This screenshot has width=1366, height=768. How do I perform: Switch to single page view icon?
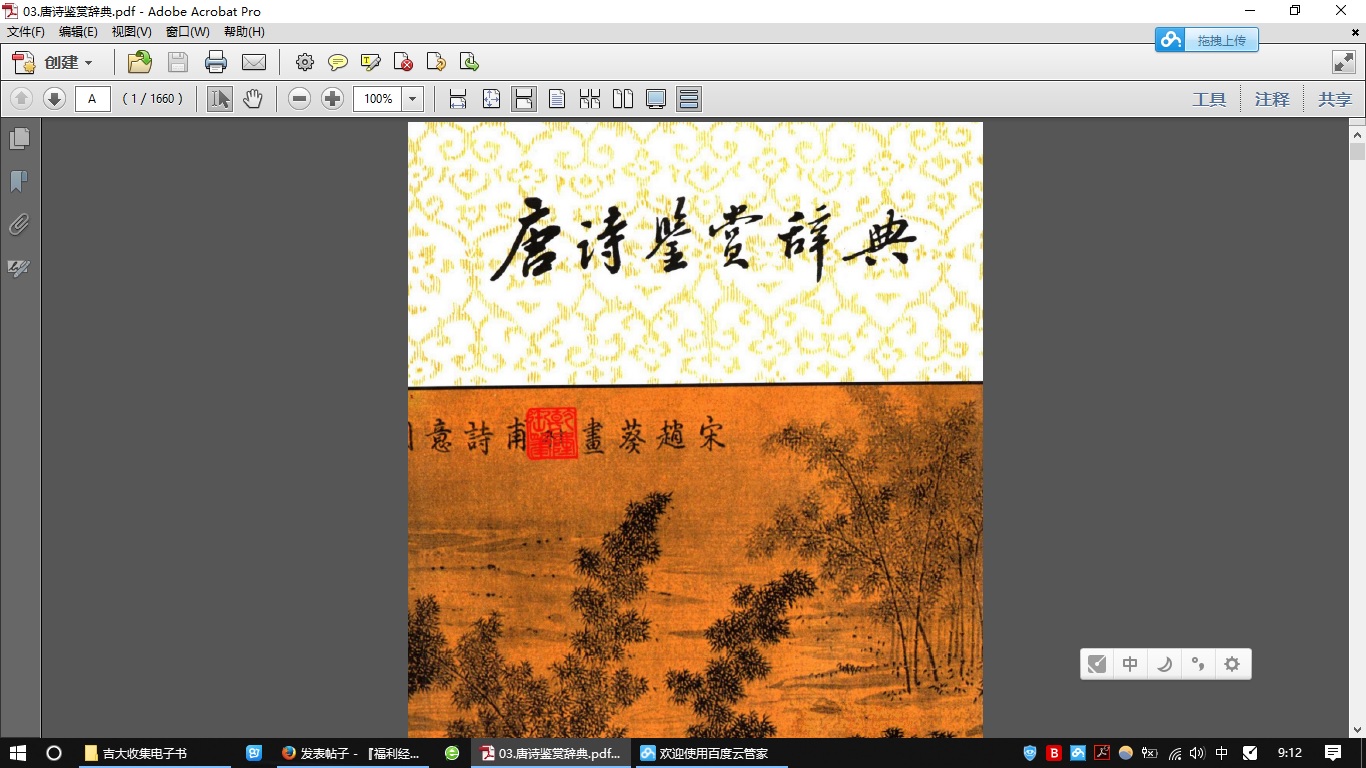click(557, 99)
